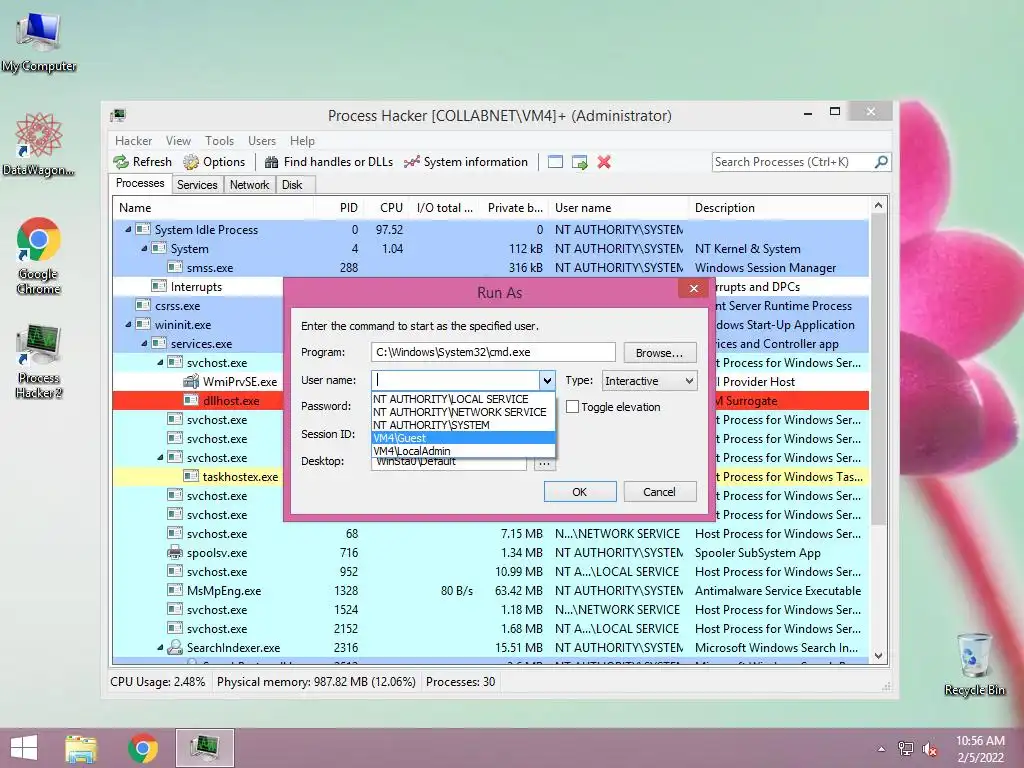1024x768 pixels.
Task: Click the User name text field
Action: coord(456,380)
